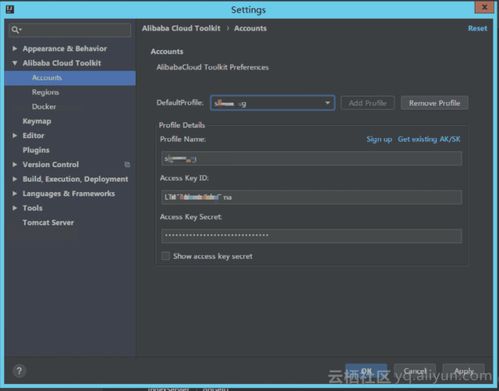Open the DefaultProfile dropdown
This screenshot has height=391, width=499.
[x=273, y=103]
